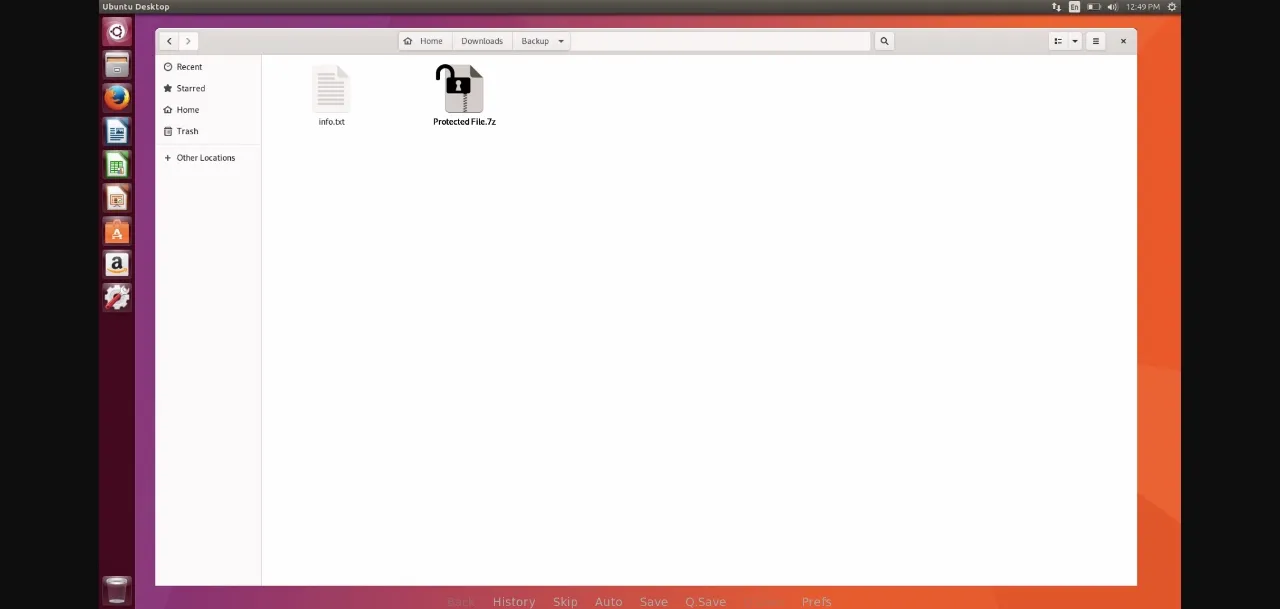Click Q.Save in the bottom bar

click(705, 601)
